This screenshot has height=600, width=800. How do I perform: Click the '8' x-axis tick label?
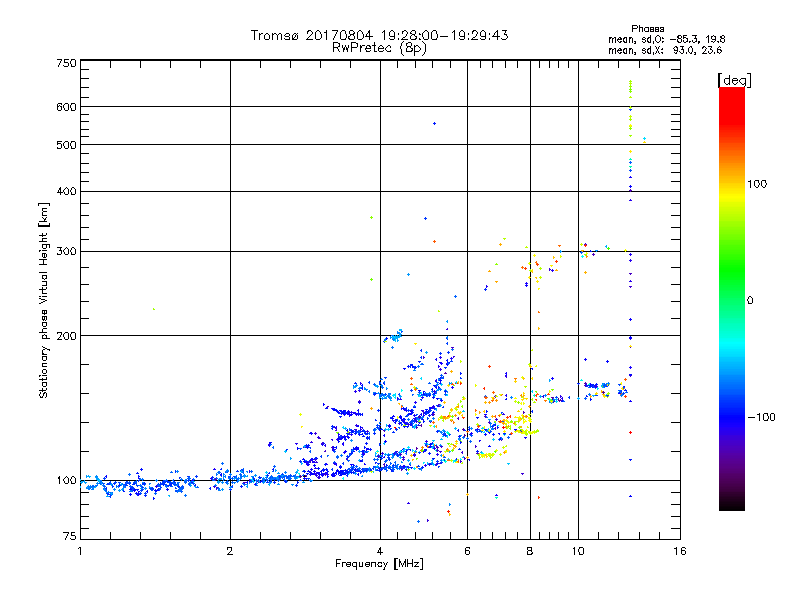click(530, 551)
